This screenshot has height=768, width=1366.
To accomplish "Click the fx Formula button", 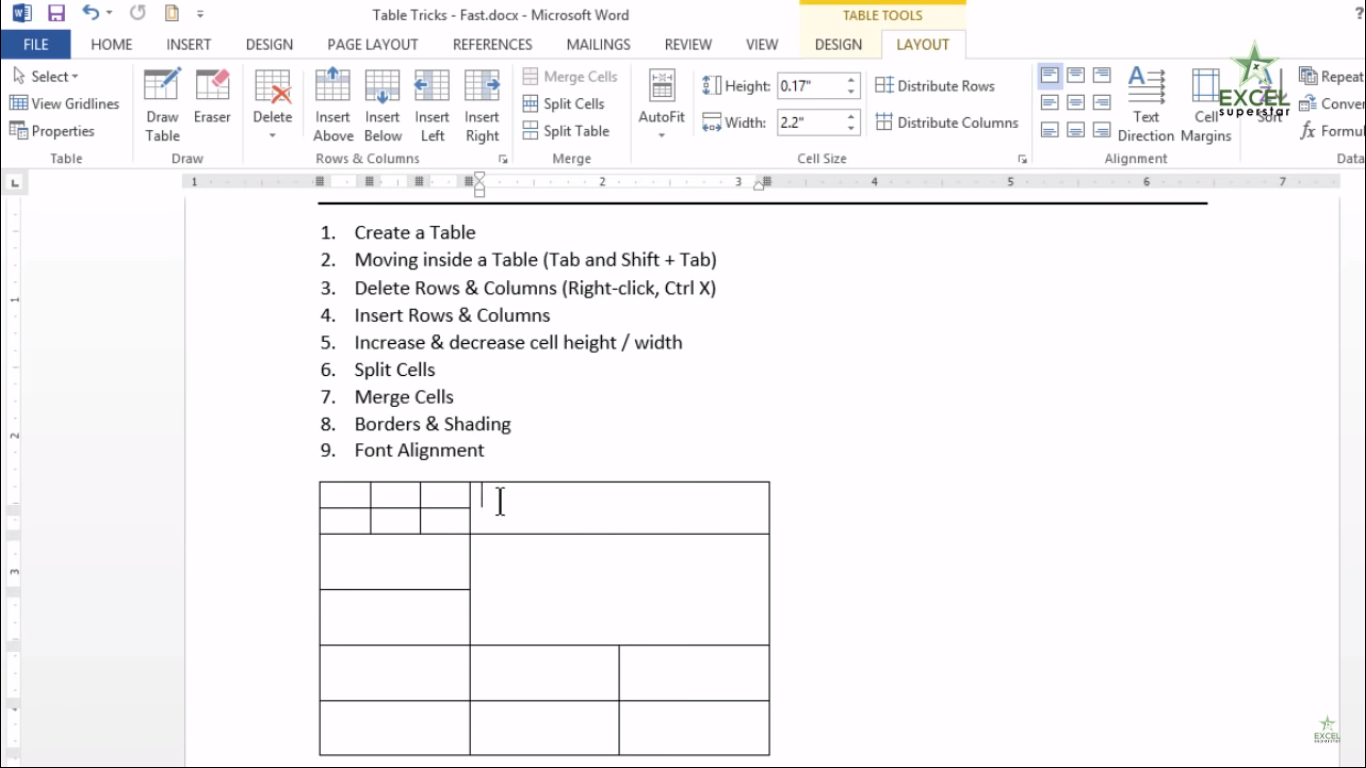I will tap(1330, 130).
